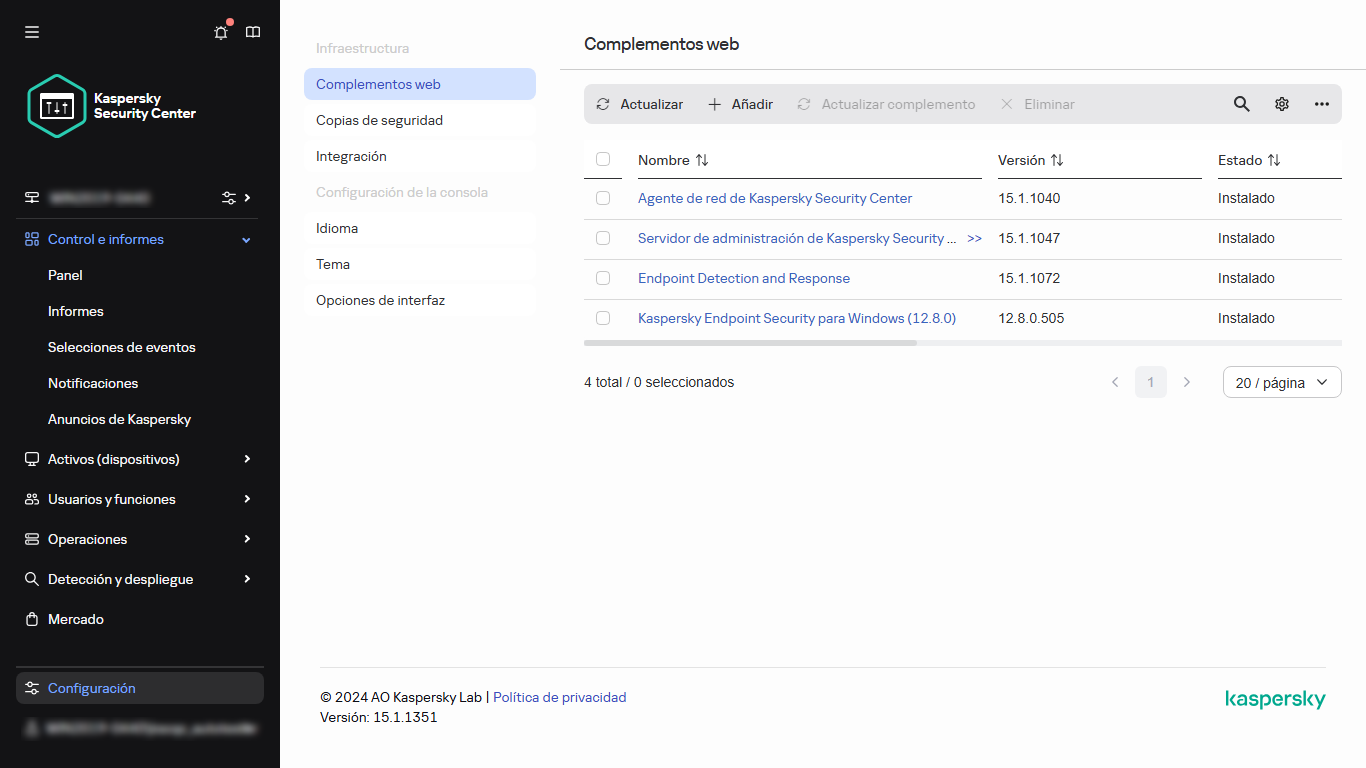Open the Copias de seguridad section
The height and width of the screenshot is (768, 1366).
coord(378,120)
